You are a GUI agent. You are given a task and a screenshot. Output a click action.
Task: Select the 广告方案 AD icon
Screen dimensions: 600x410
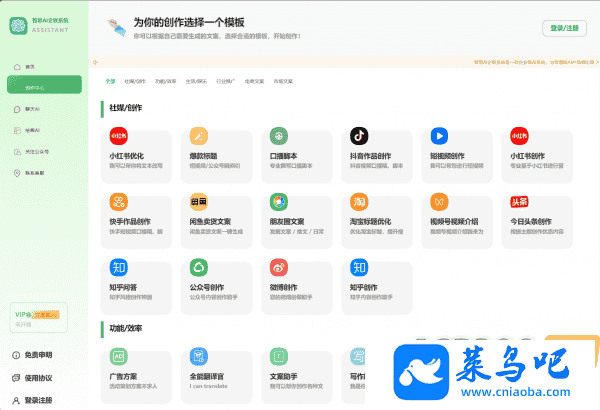tap(119, 356)
